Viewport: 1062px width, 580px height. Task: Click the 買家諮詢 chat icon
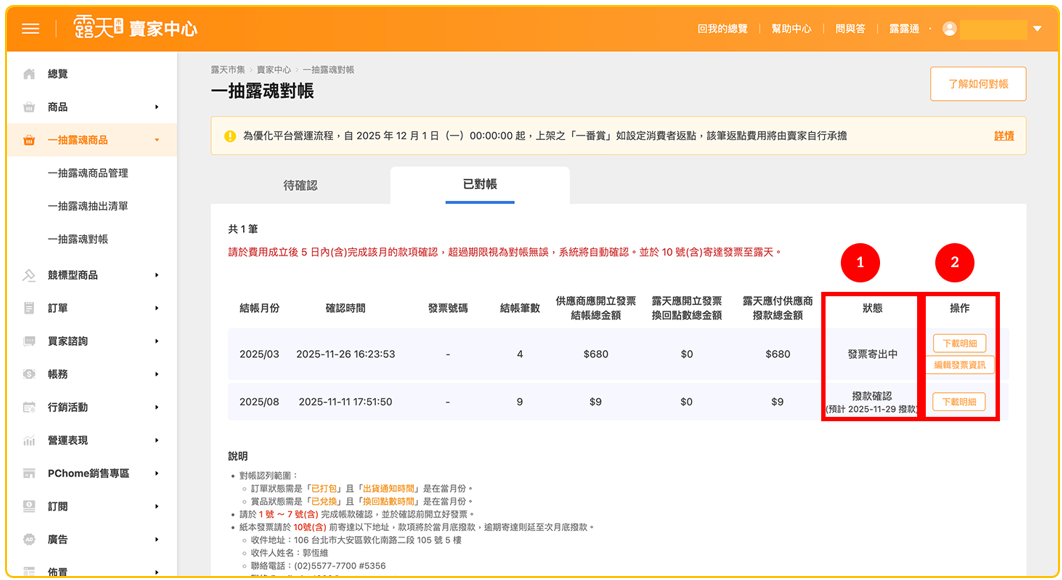(29, 341)
